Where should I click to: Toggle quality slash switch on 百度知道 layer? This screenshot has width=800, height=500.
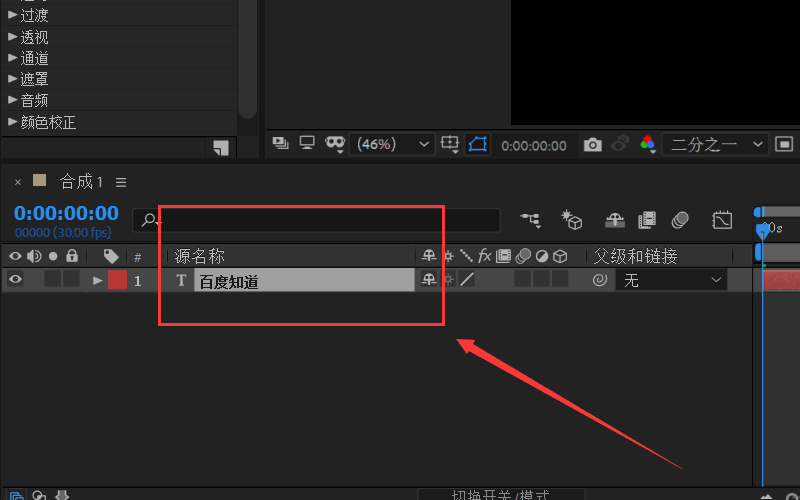467,279
